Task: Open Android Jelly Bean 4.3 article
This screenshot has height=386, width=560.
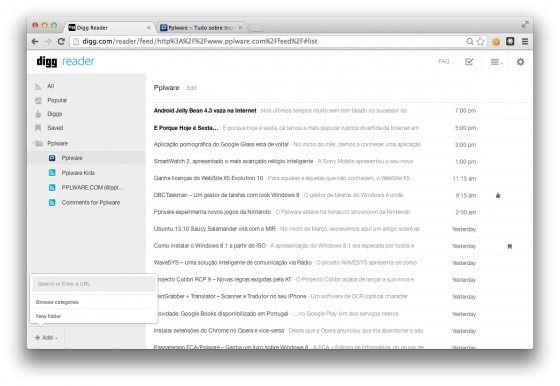Action: (x=205, y=111)
